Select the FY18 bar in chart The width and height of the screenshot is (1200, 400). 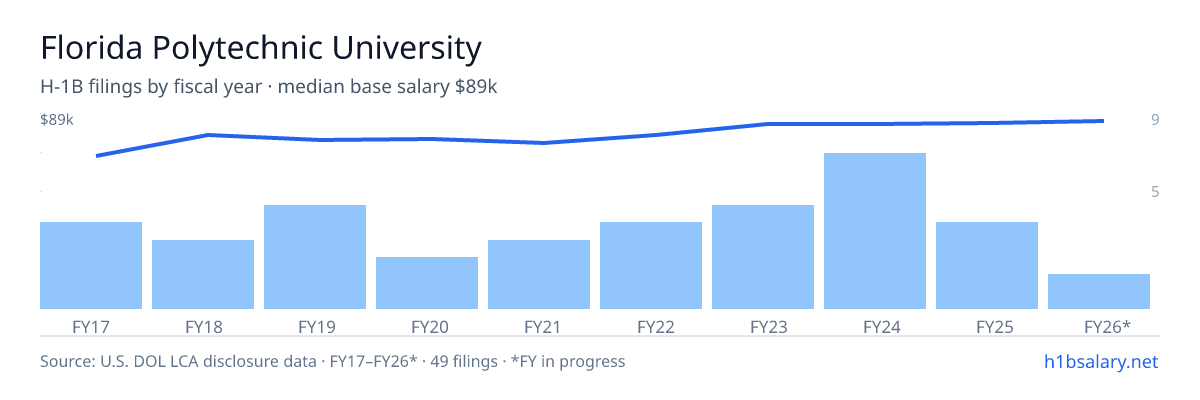pyautogui.click(x=203, y=274)
